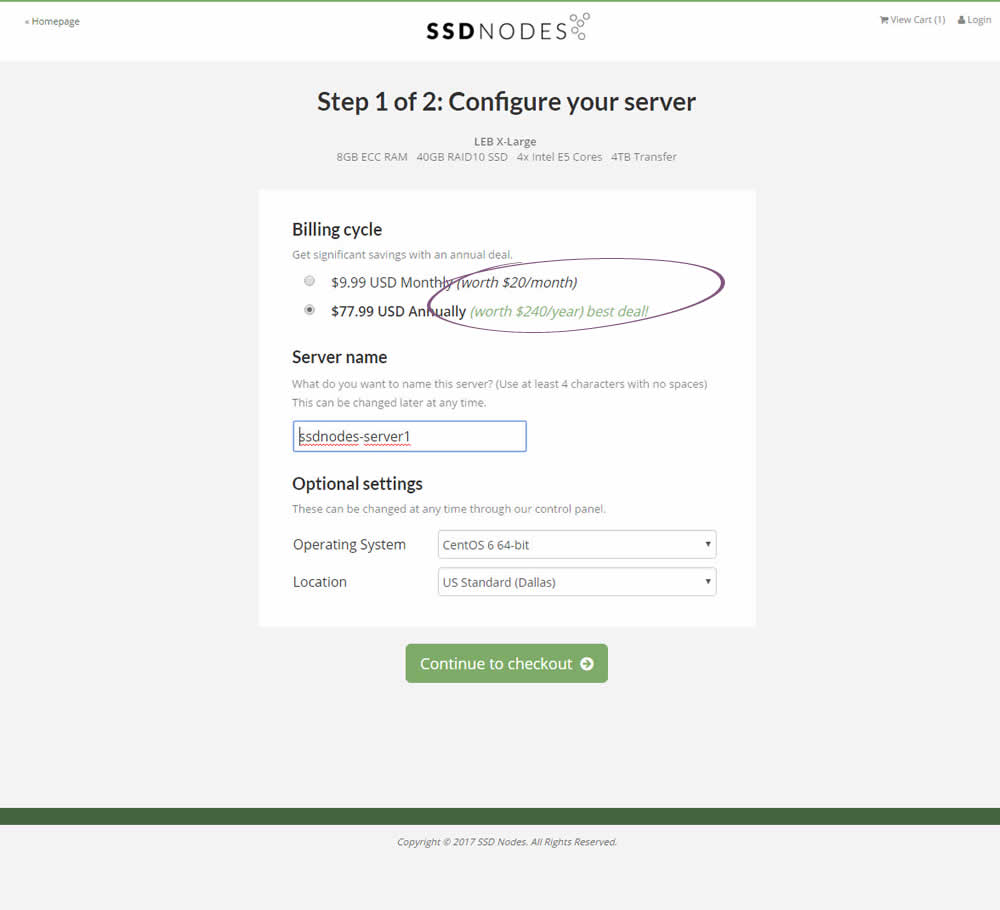Open the Operating System dropdown
The width and height of the screenshot is (1000, 910).
[x=576, y=545]
